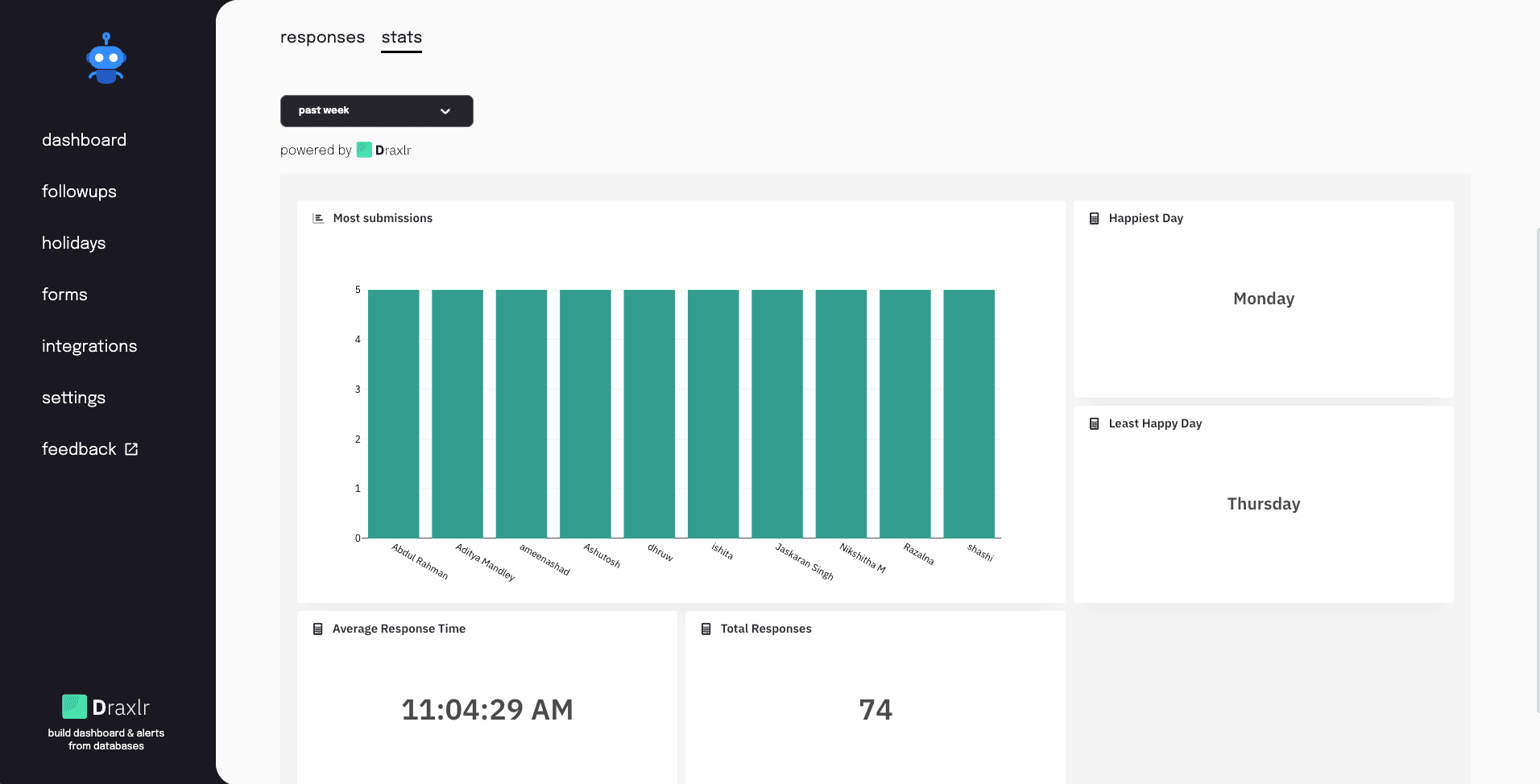Viewport: 1540px width, 784px height.
Task: Click the Happiest Day card icon
Action: pyautogui.click(x=1094, y=218)
